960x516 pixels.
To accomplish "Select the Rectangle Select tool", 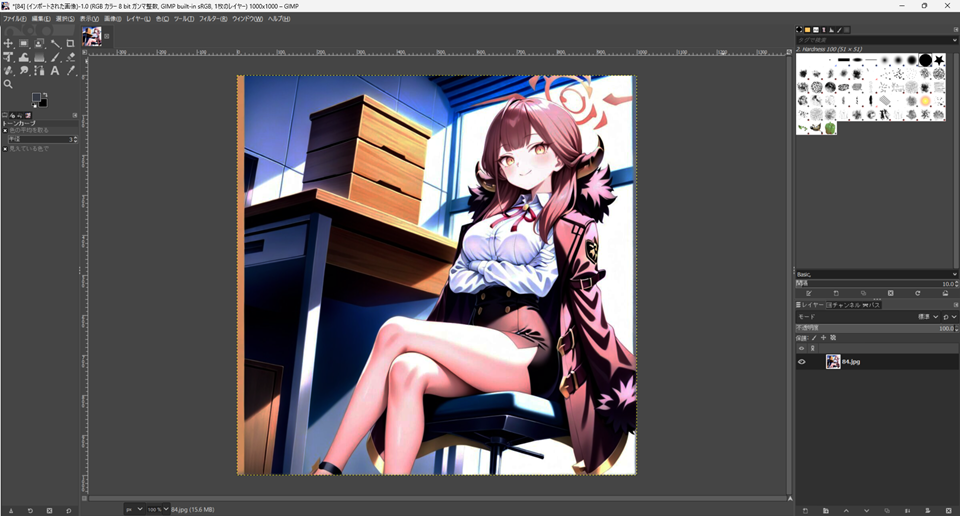I will (x=23, y=44).
